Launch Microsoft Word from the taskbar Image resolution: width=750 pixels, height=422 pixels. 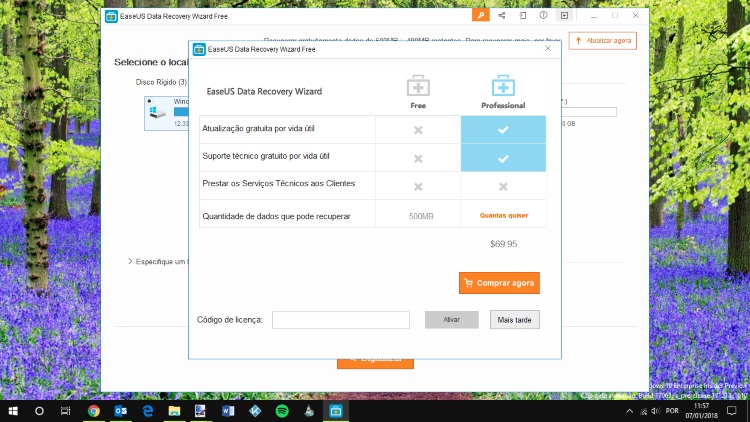tap(228, 411)
